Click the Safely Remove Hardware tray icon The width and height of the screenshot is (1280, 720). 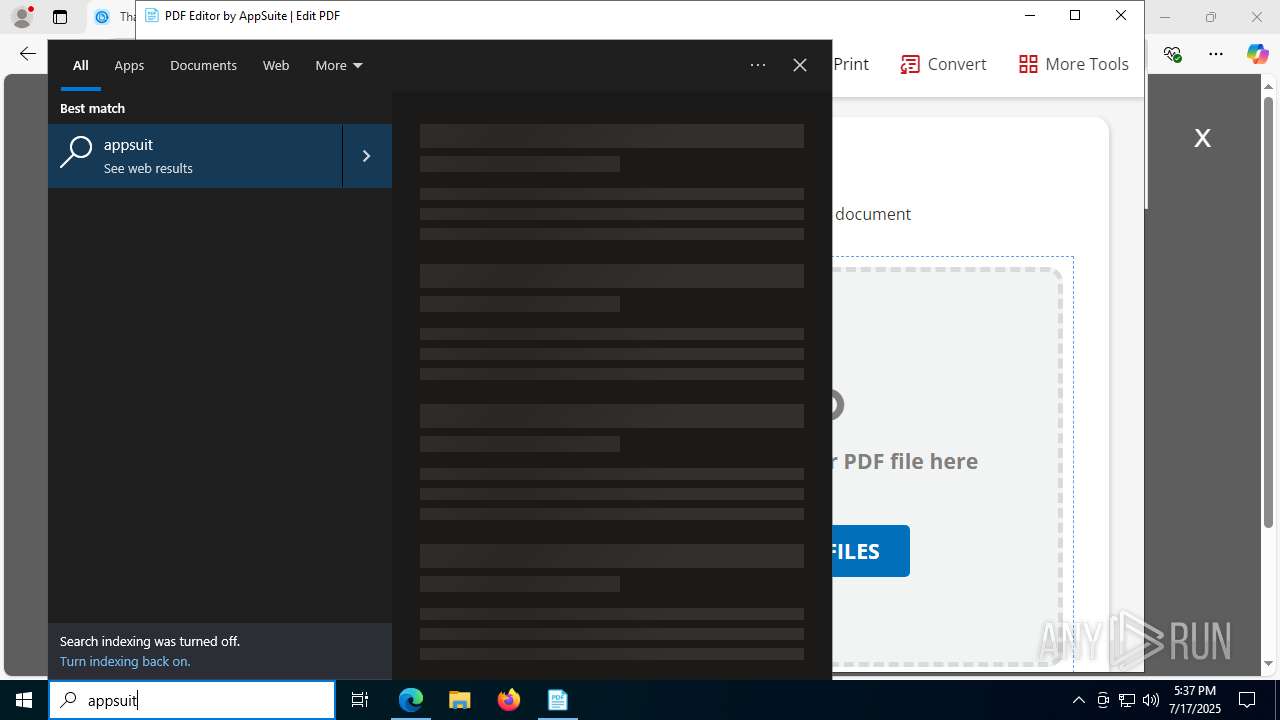click(x=1103, y=700)
